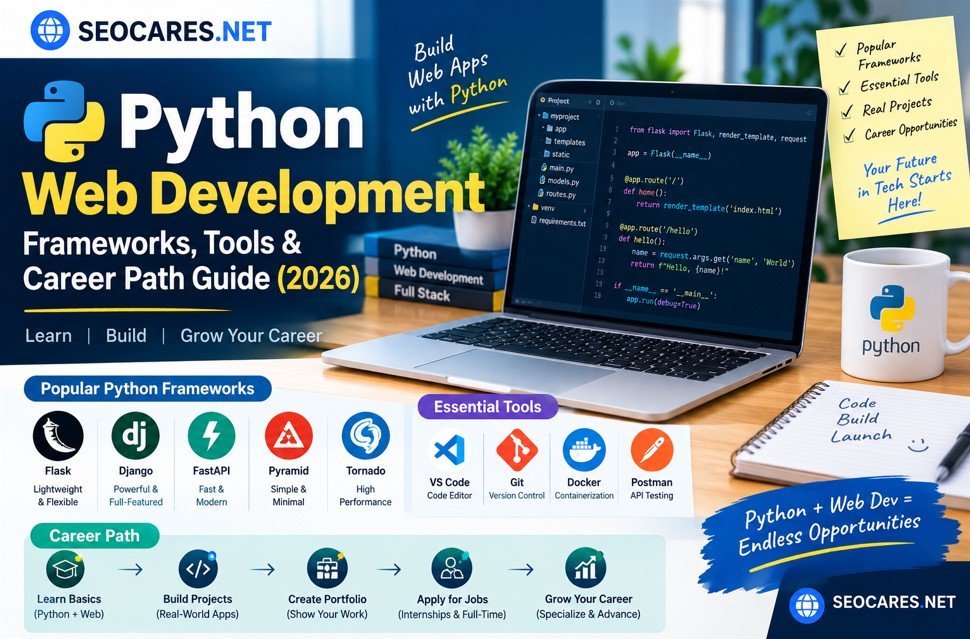The height and width of the screenshot is (639, 970).
Task: Expand the myproject folder in the laptop editor
Action: [x=559, y=116]
